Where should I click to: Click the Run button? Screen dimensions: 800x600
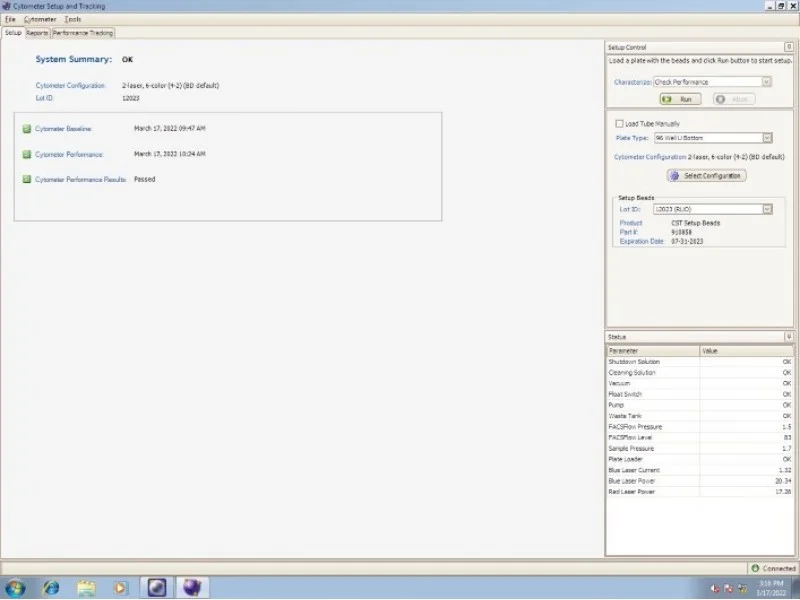click(x=680, y=99)
